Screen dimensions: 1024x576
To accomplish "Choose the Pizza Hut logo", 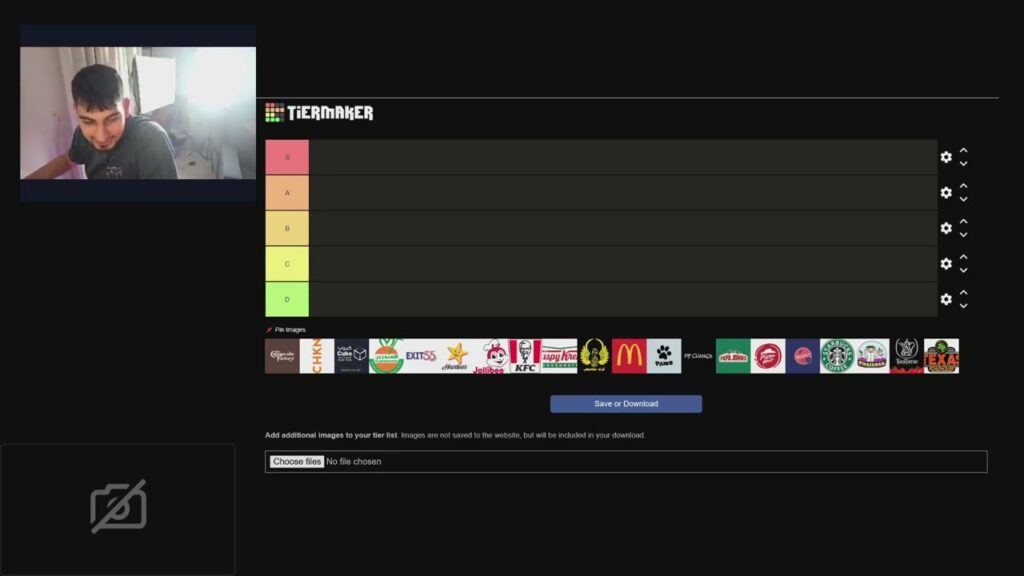I will (767, 356).
